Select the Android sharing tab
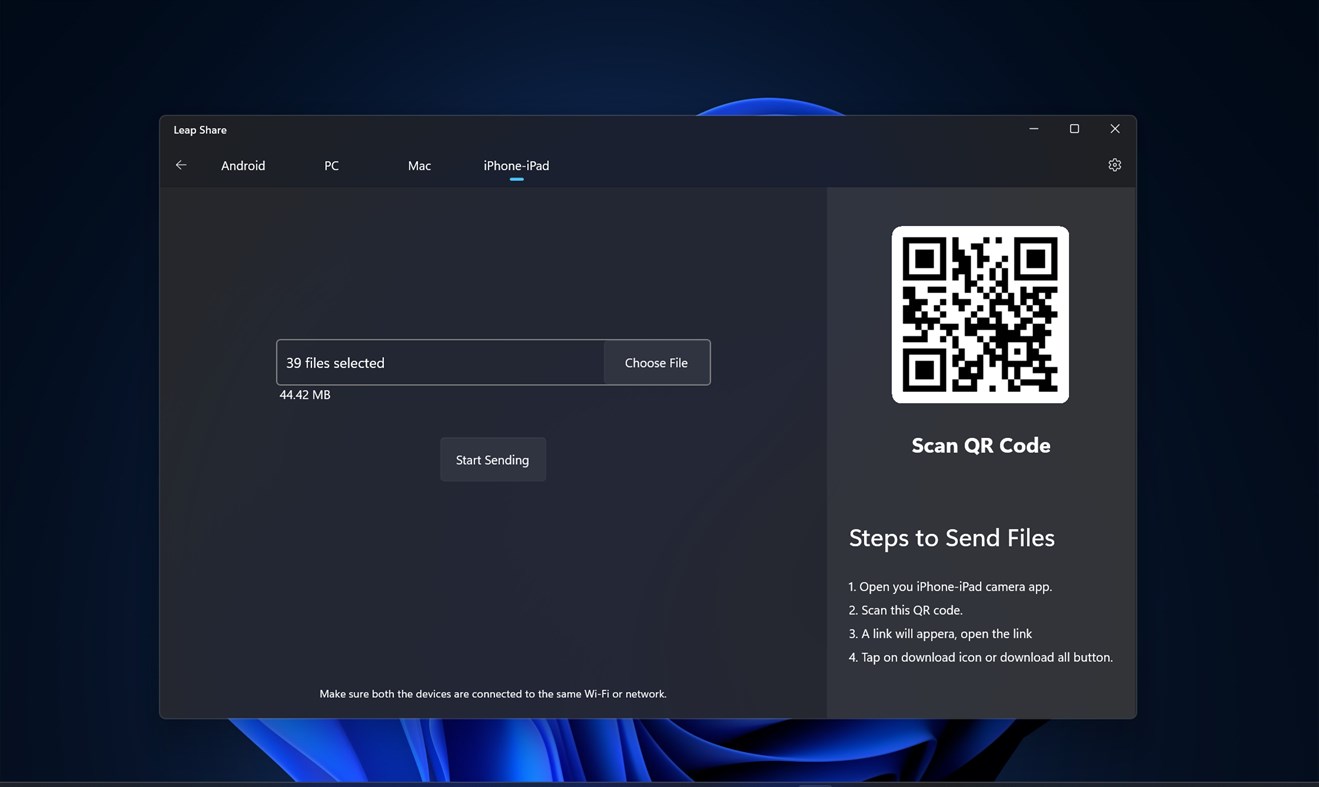 pos(242,165)
